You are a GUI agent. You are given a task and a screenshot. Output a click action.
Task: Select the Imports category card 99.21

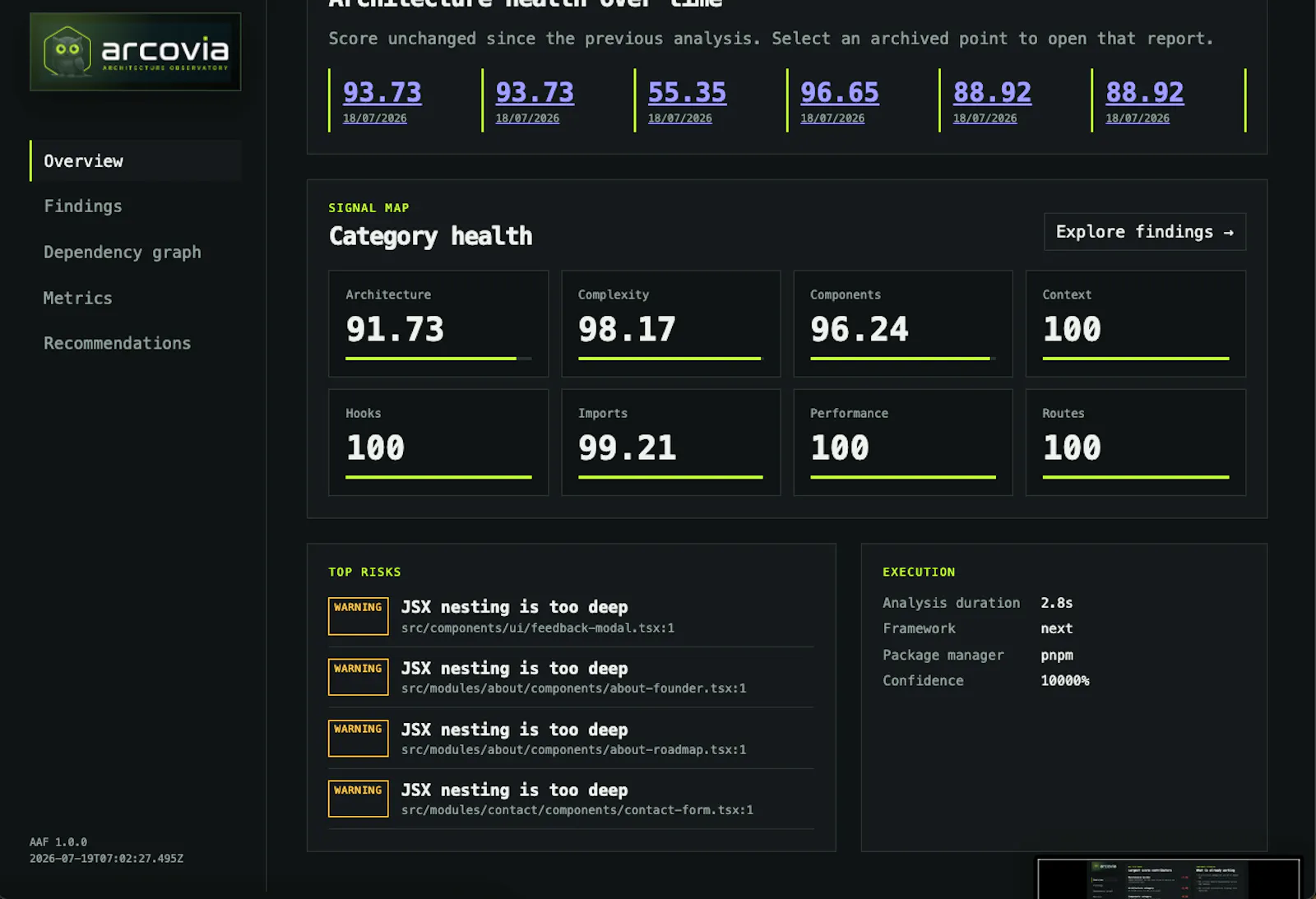670,443
